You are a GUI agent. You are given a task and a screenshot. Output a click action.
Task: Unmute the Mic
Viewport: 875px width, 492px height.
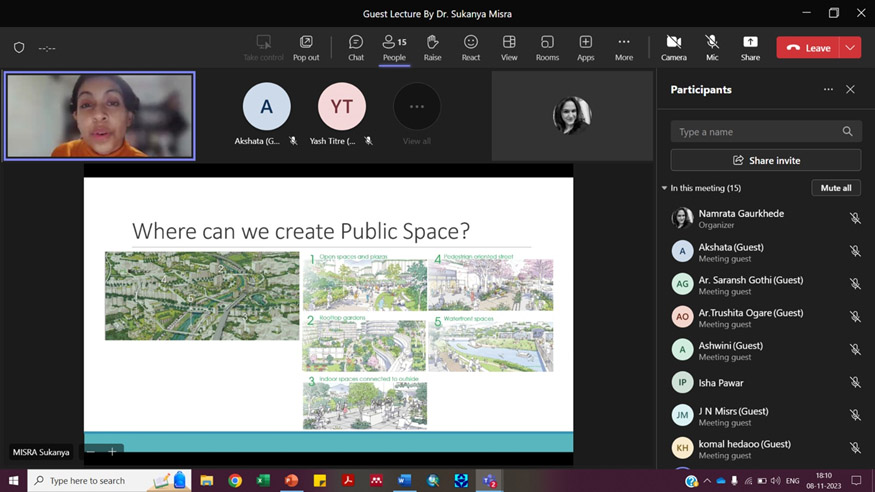click(712, 47)
